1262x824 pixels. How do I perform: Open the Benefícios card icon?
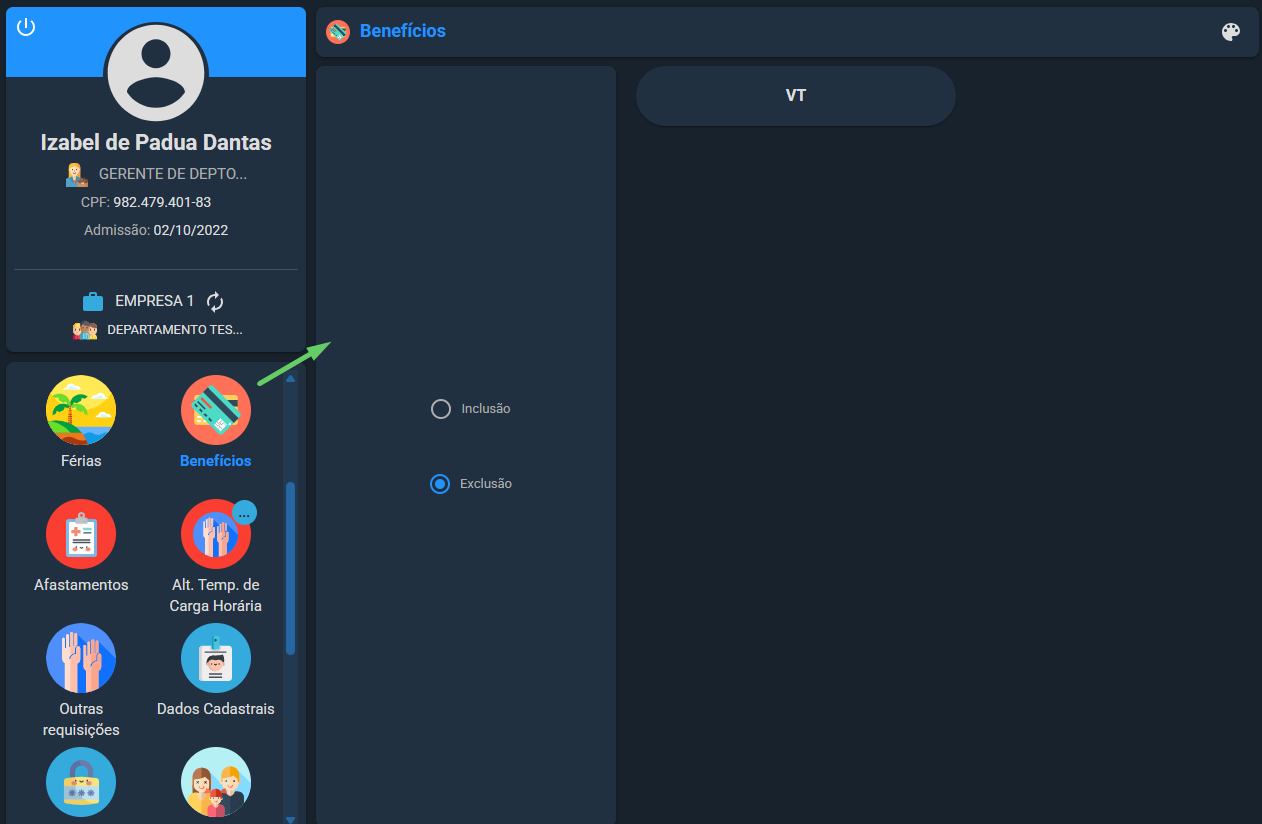coord(216,410)
